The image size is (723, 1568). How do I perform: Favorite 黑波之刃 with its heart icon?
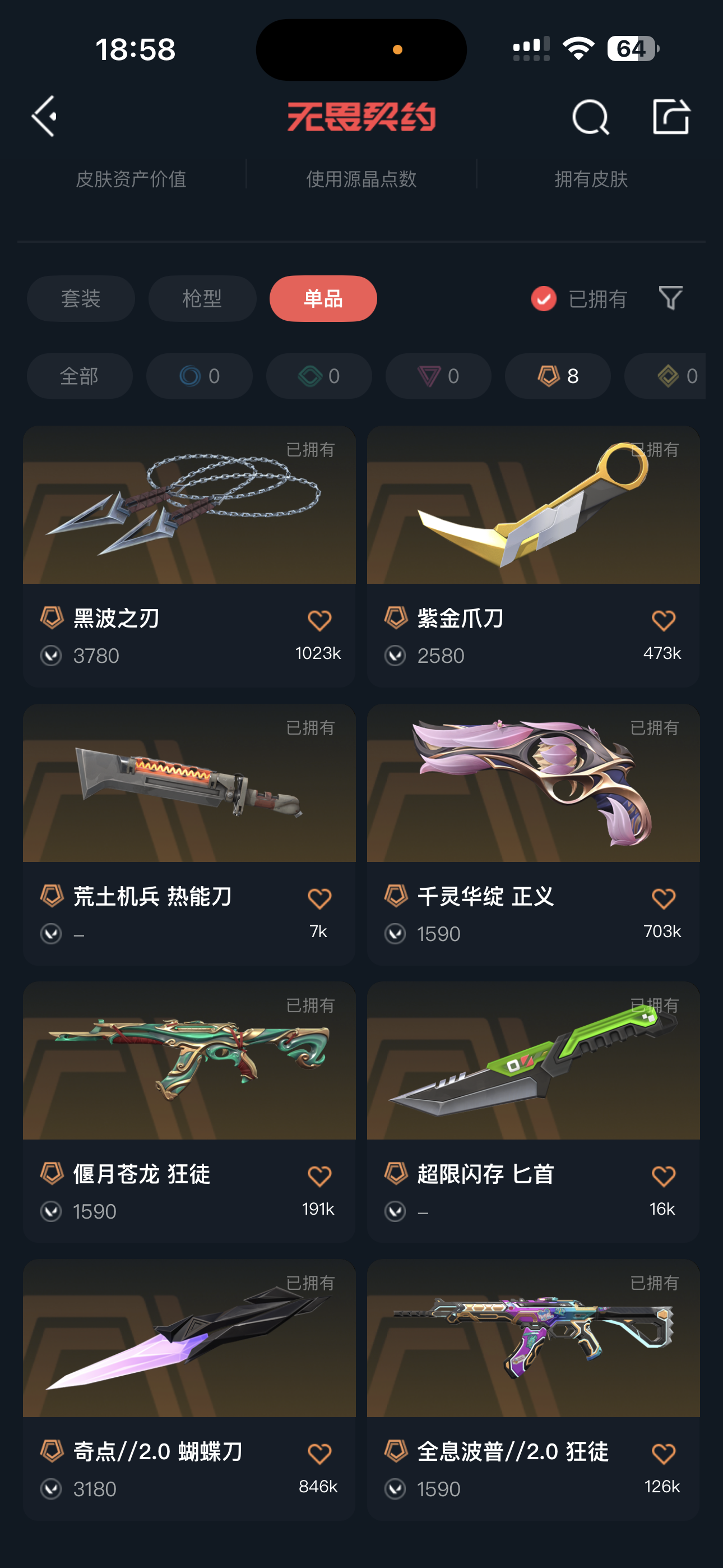point(319,620)
